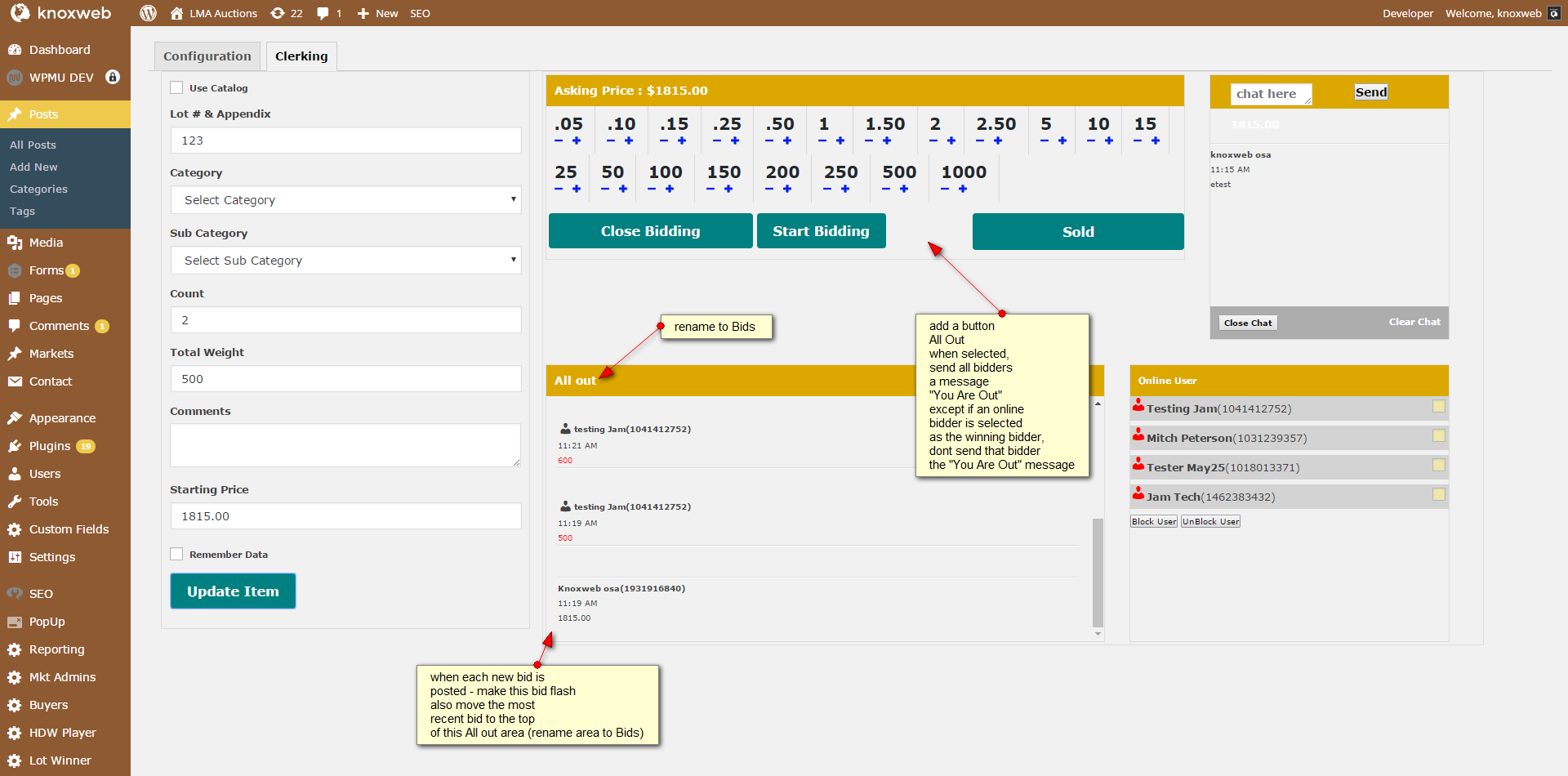This screenshot has width=1568, height=776.
Task: Click the Reporting gear icon in sidebar
Action: point(15,649)
